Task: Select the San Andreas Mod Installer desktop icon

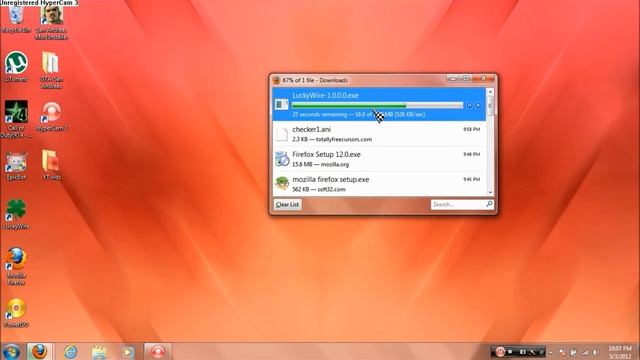Action: 51,23
